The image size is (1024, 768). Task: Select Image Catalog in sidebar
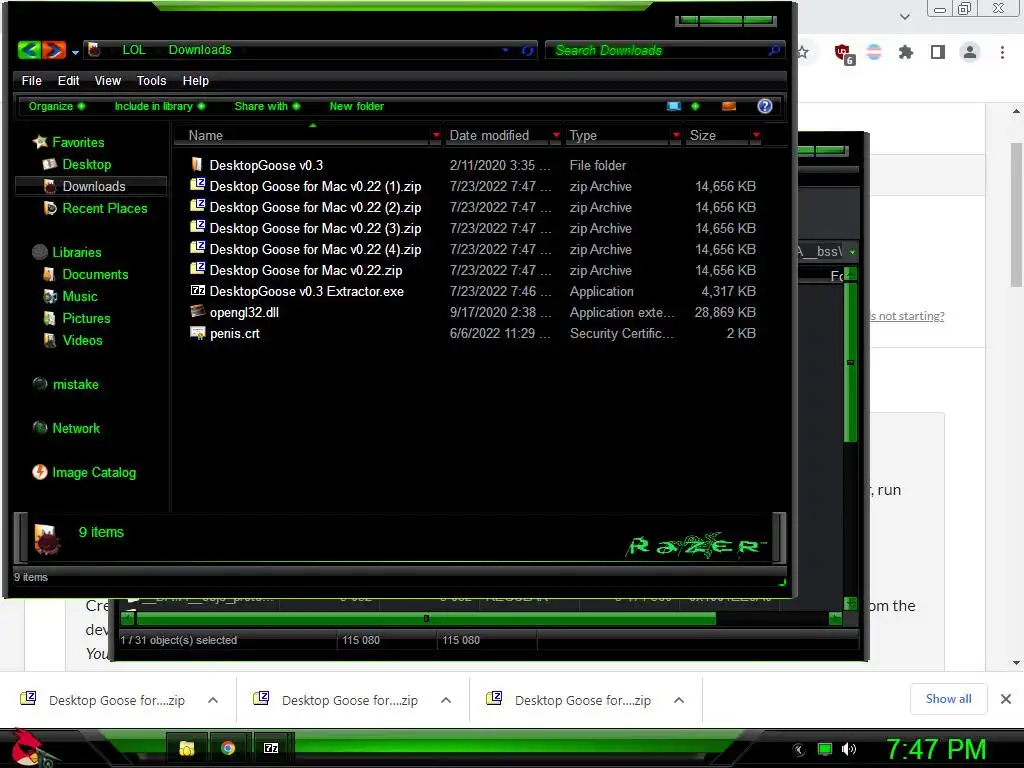coord(94,472)
